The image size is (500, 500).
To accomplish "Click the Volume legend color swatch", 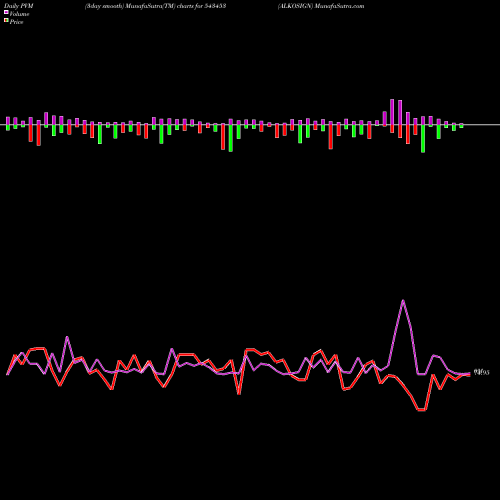I will point(6,12).
